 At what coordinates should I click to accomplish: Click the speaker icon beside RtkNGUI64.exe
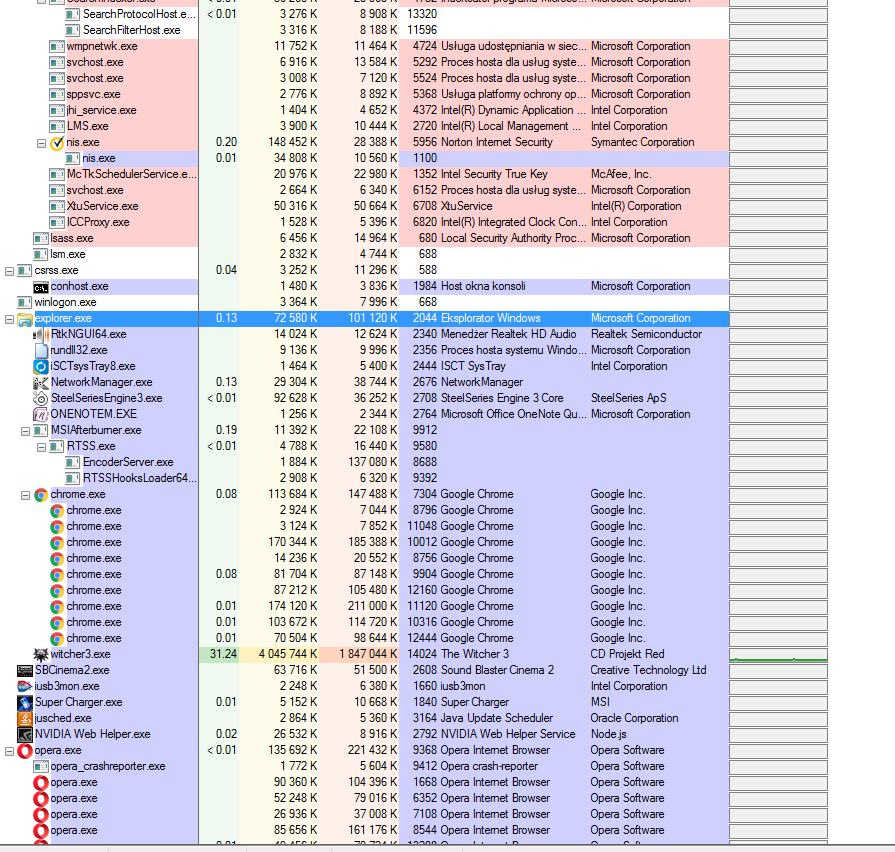(x=41, y=334)
